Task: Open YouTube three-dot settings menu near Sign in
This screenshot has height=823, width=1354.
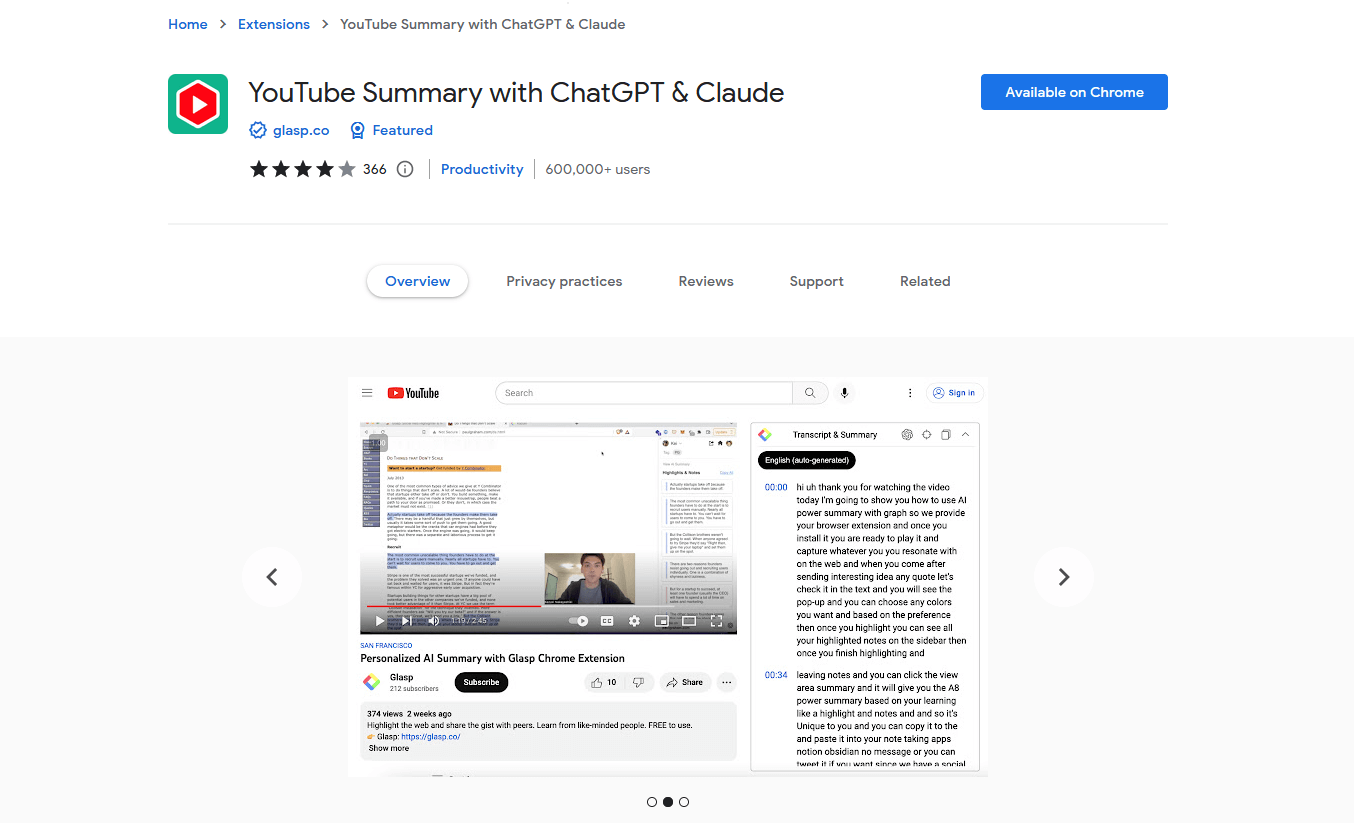Action: click(x=910, y=393)
